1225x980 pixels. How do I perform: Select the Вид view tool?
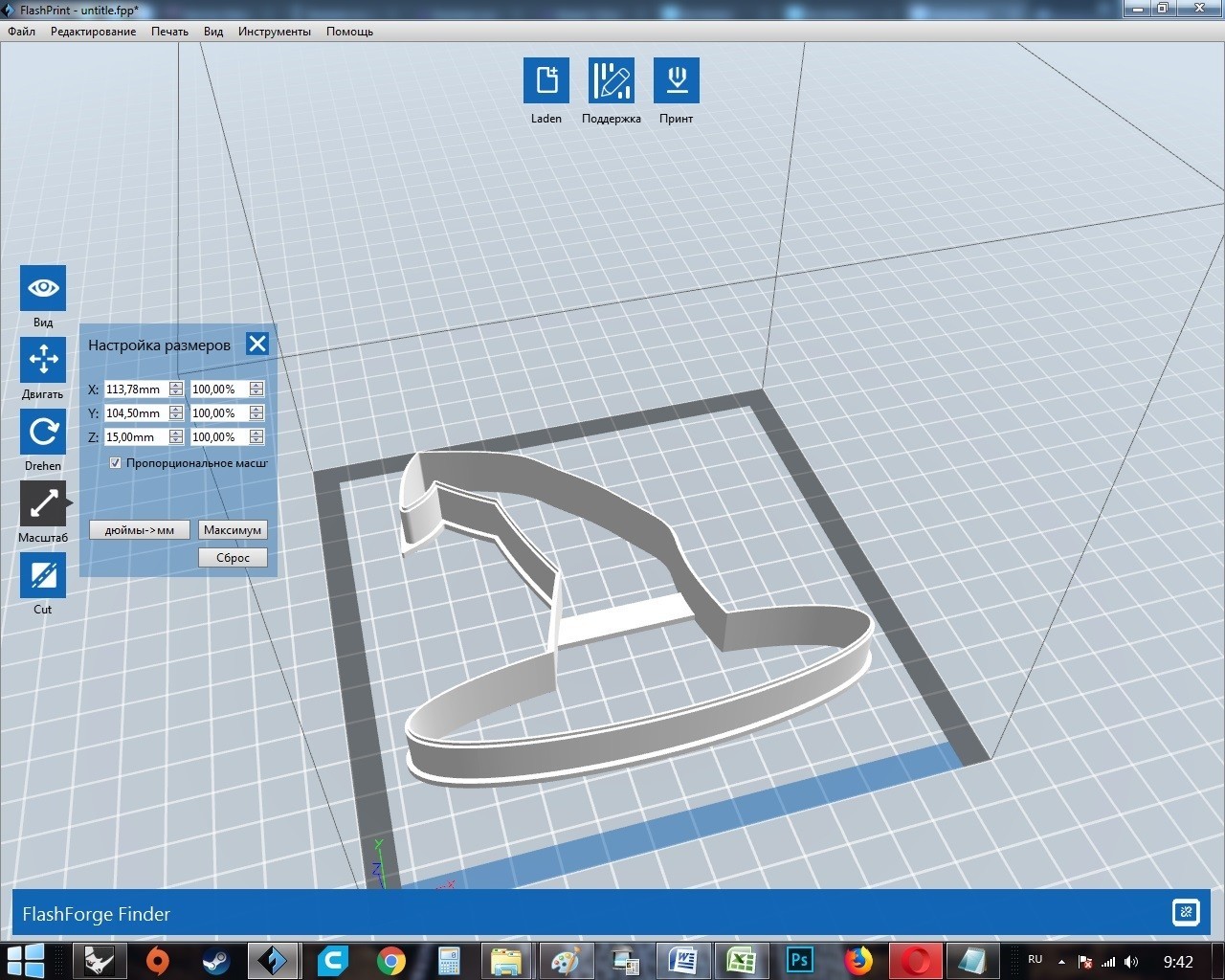coord(43,289)
